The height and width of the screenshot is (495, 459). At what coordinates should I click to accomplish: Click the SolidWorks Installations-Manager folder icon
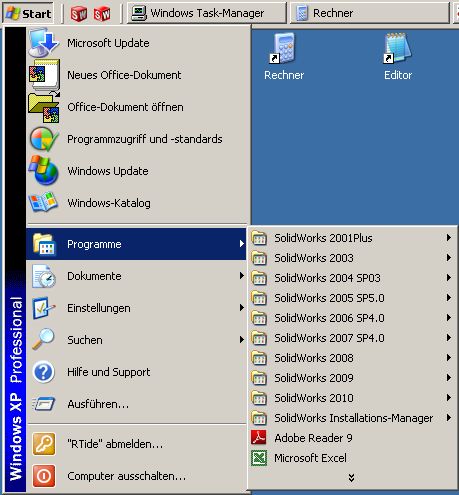(259, 418)
